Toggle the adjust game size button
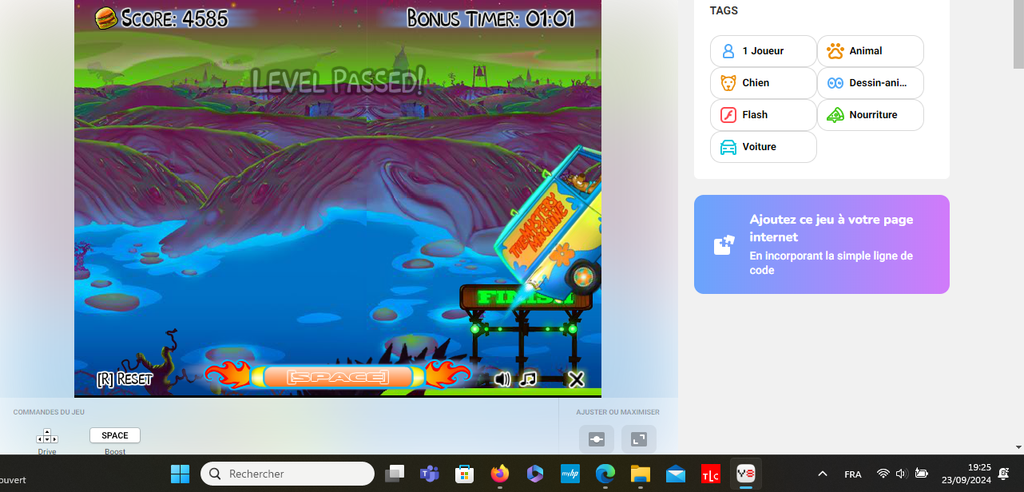The height and width of the screenshot is (492, 1024). 596,439
